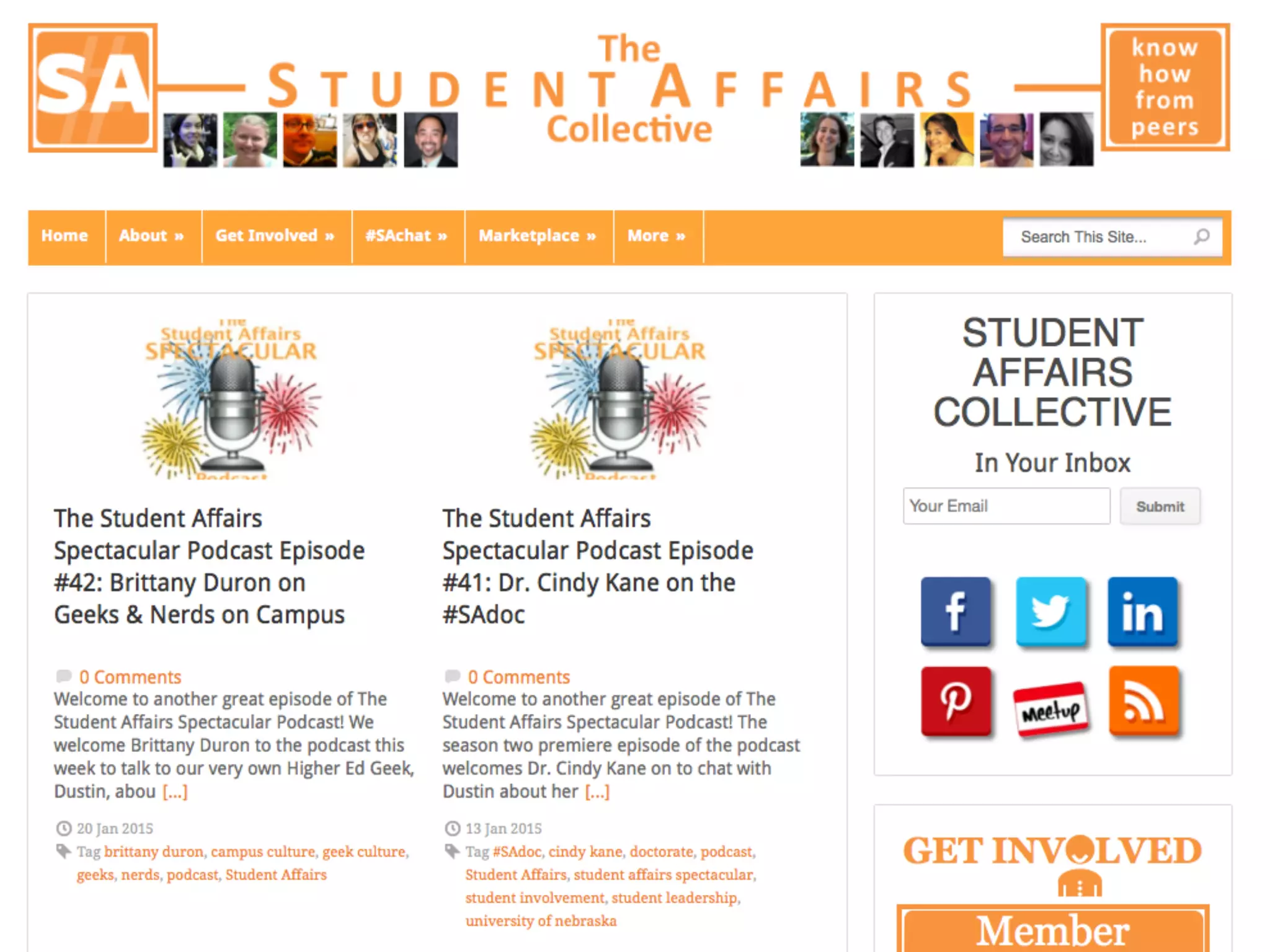Viewport: 1270px width, 952px height.
Task: Expand the Get Involved menu
Action: 277,236
